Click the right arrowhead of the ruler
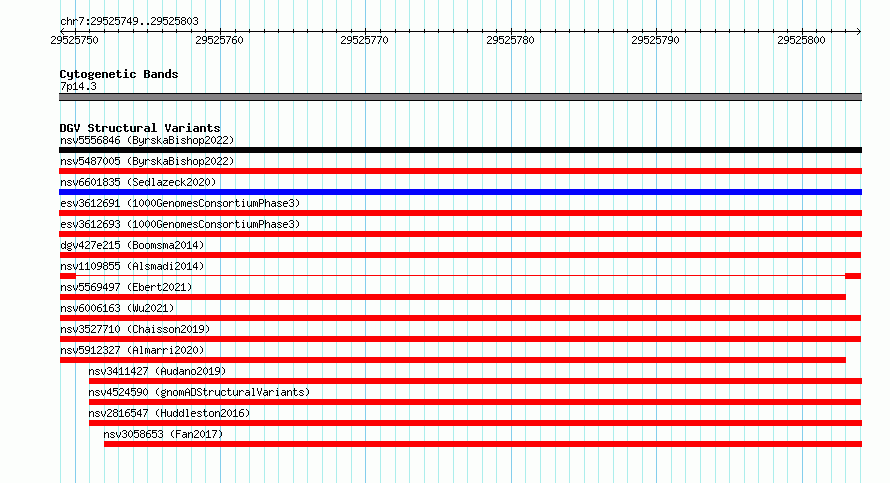 (x=859, y=32)
